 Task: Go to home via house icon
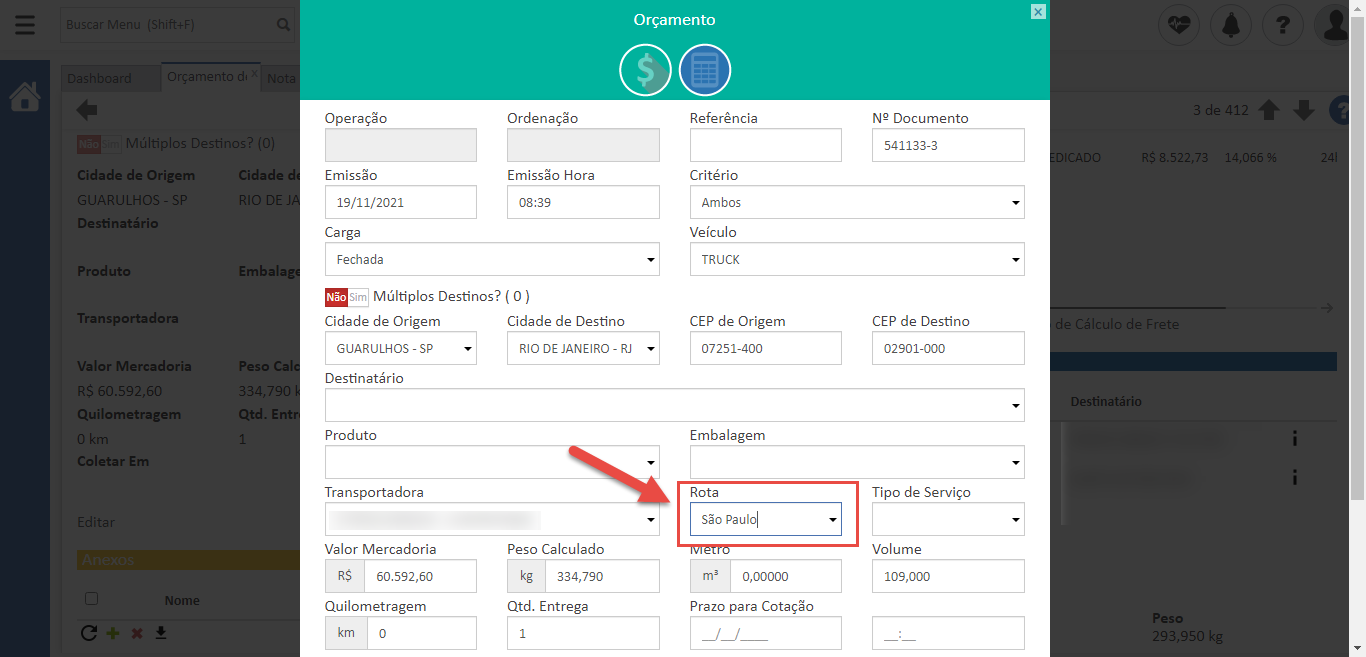tap(25, 97)
